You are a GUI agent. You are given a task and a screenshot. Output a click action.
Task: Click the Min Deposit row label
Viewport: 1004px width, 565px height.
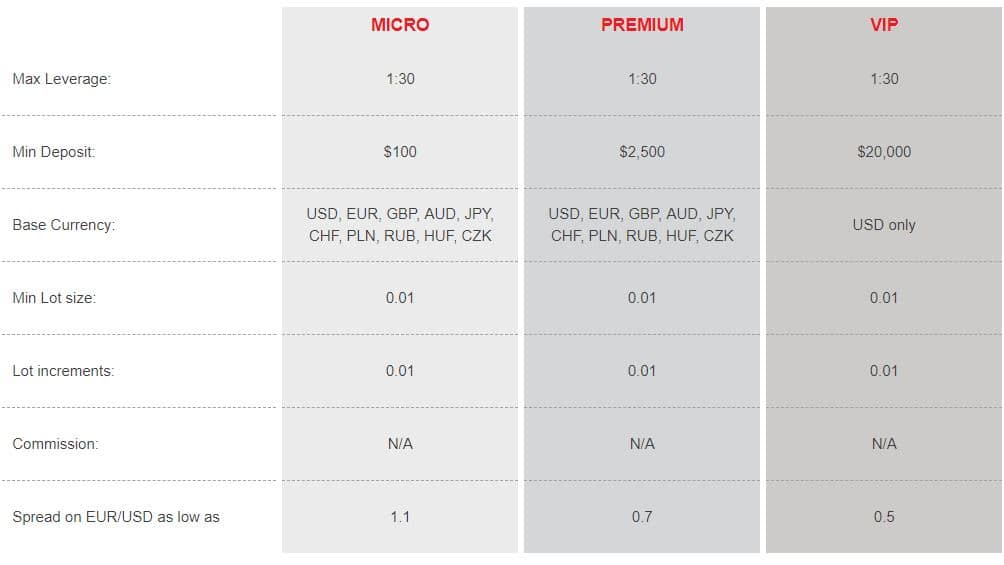[54, 152]
